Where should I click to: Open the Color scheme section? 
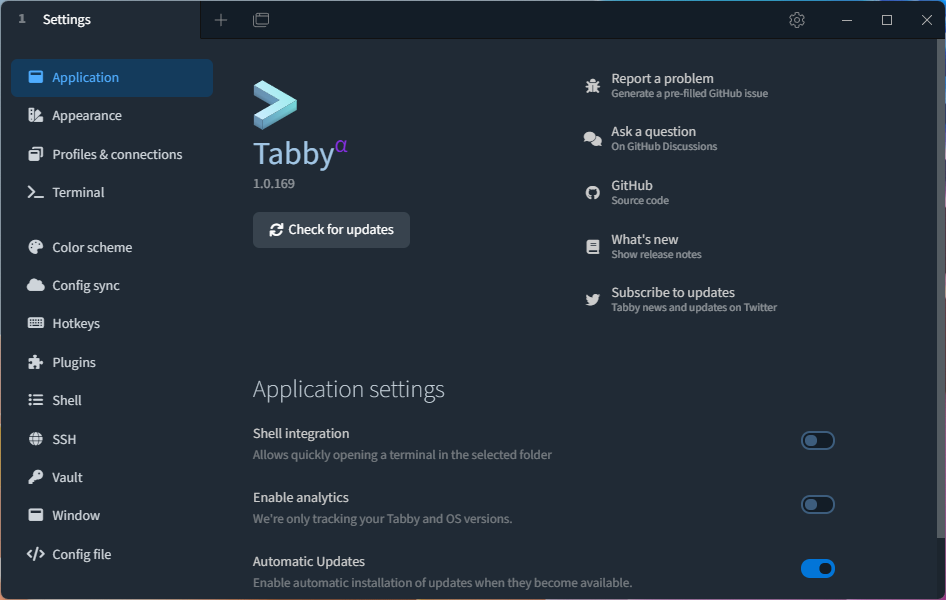92,248
